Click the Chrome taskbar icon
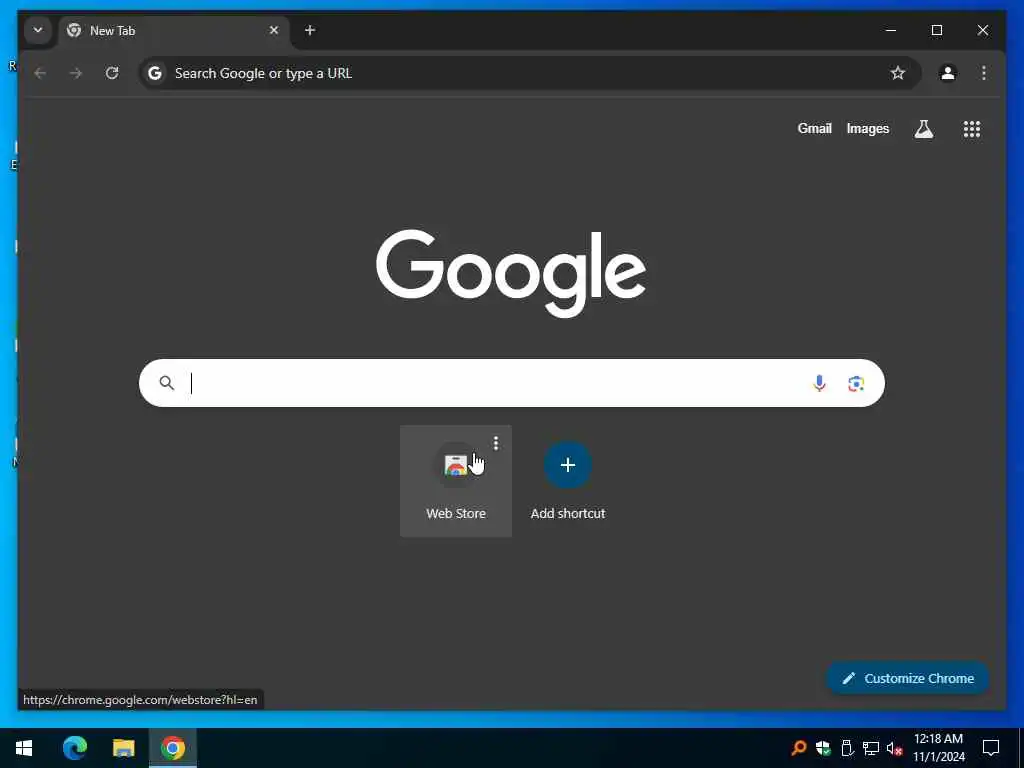Screen dimensions: 1024x768 tap(173, 748)
